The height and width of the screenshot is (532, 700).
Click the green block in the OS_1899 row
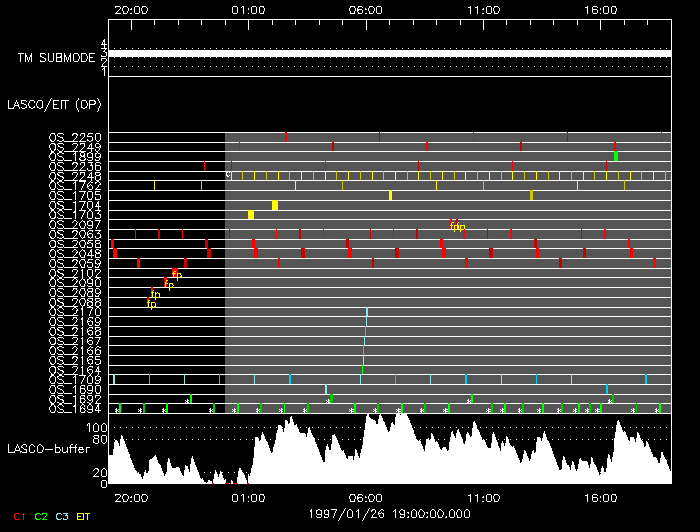(x=616, y=156)
